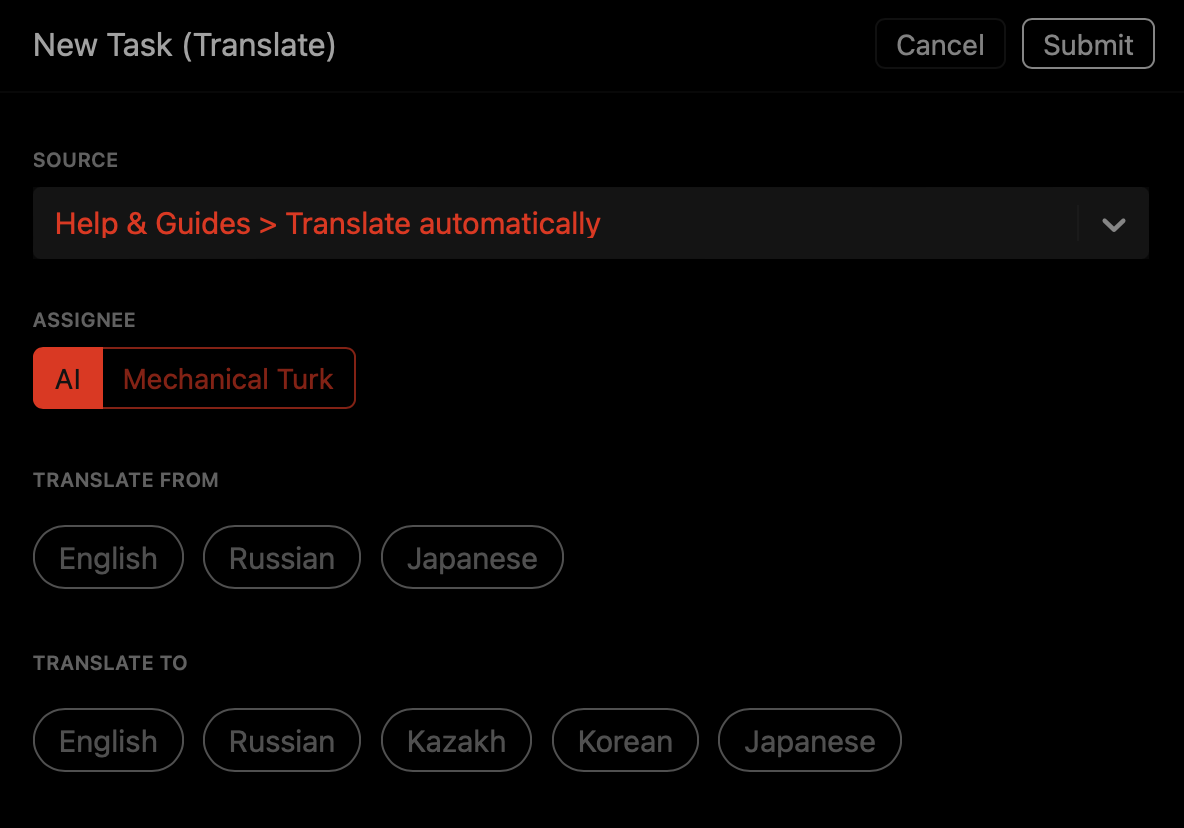Choose Russian under Translate From
The width and height of the screenshot is (1184, 828).
(x=282, y=558)
